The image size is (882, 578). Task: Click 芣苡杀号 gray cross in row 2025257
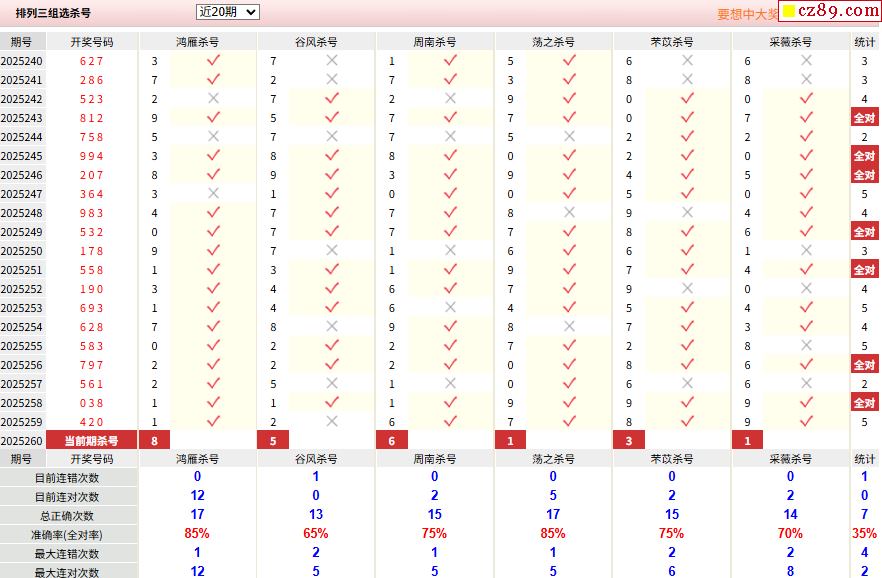pyautogui.click(x=687, y=383)
